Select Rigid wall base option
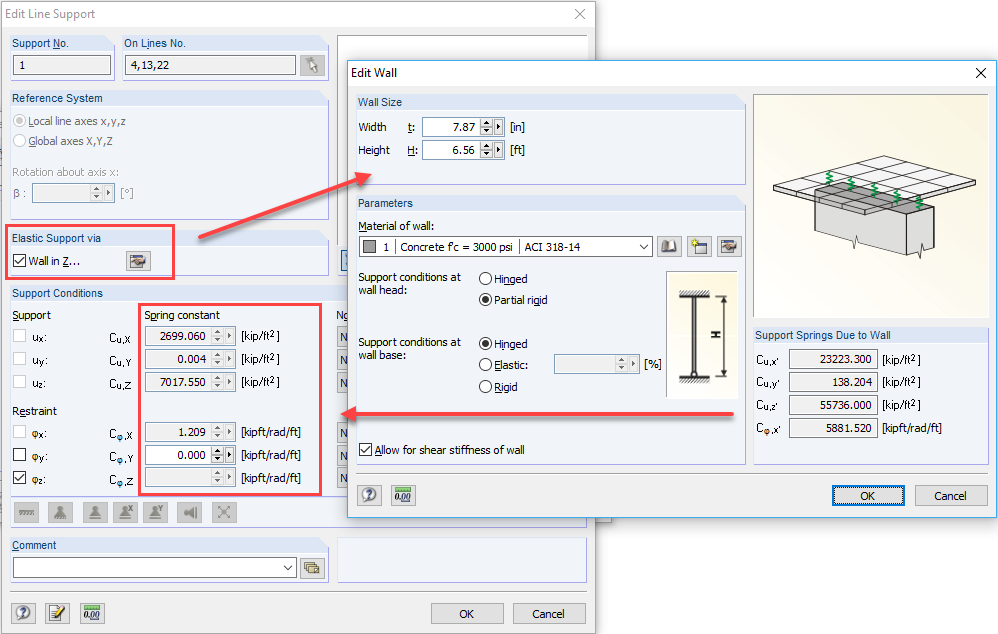998x634 pixels. [486, 387]
